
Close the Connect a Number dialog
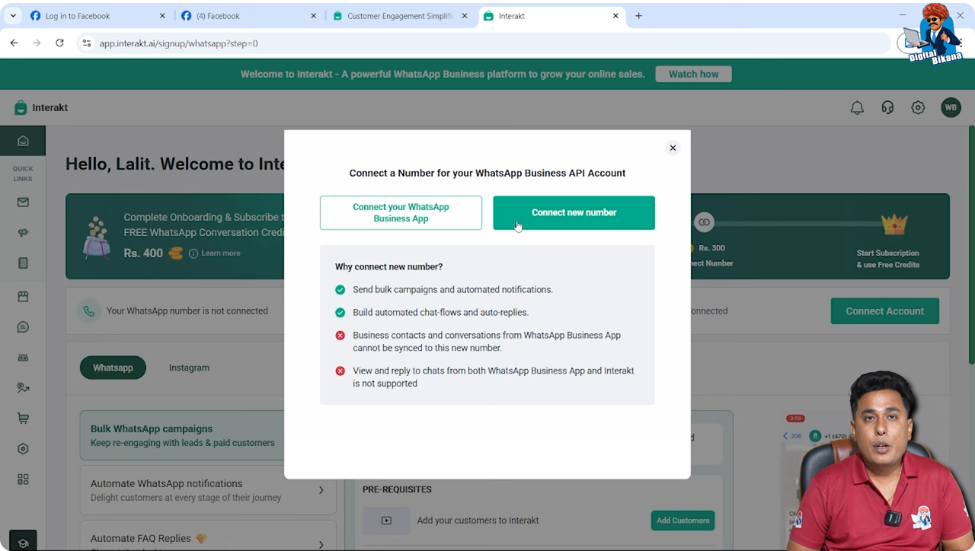672,148
